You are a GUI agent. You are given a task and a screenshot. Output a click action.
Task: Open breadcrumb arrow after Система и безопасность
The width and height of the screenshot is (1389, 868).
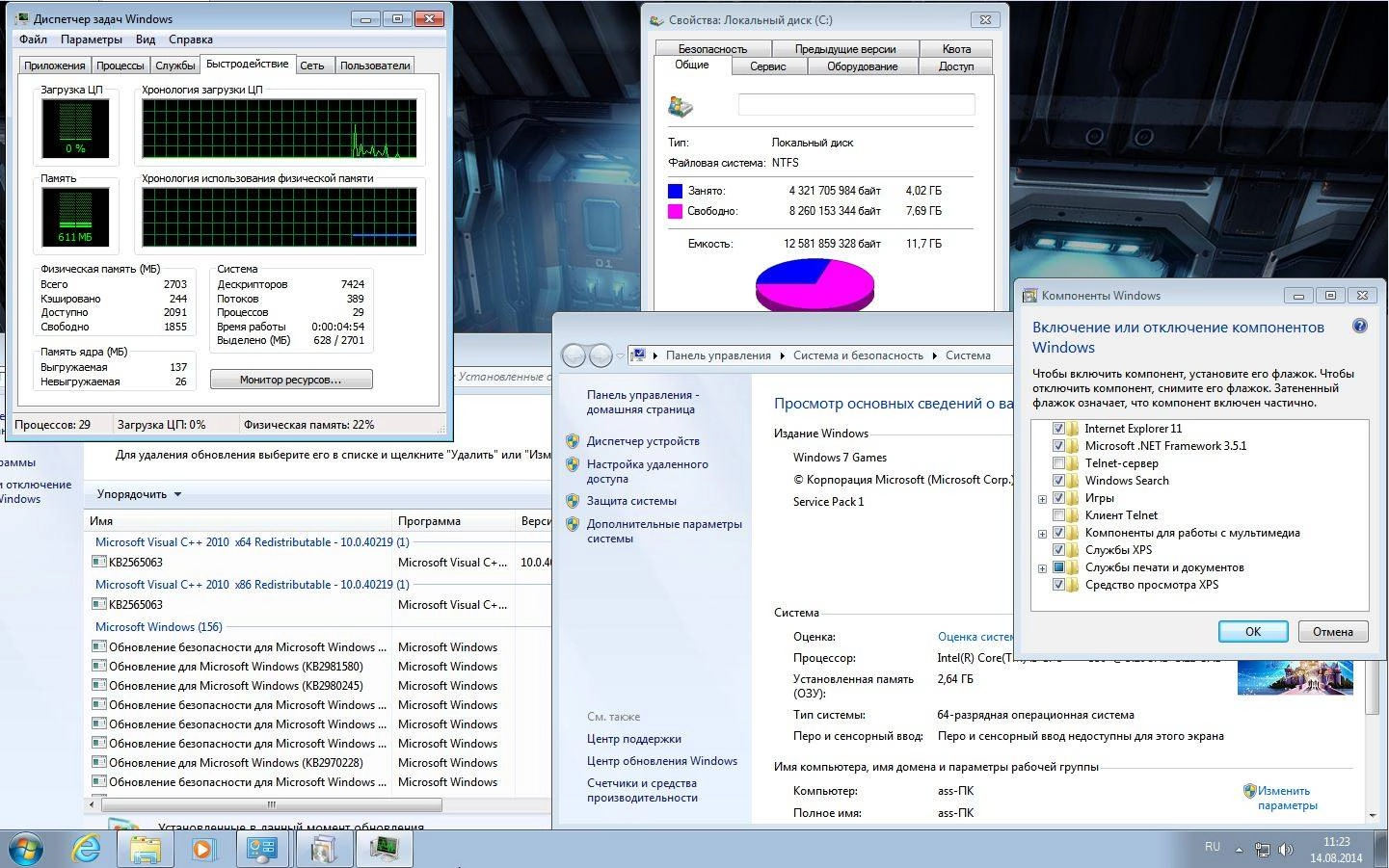934,355
